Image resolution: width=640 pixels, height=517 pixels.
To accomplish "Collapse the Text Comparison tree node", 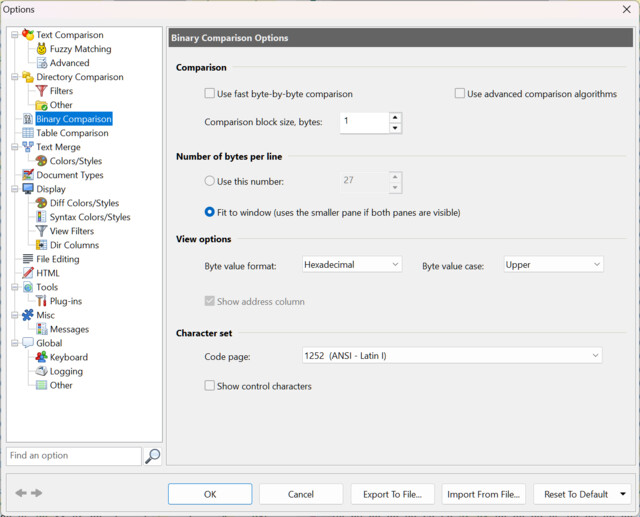I will tap(15, 35).
